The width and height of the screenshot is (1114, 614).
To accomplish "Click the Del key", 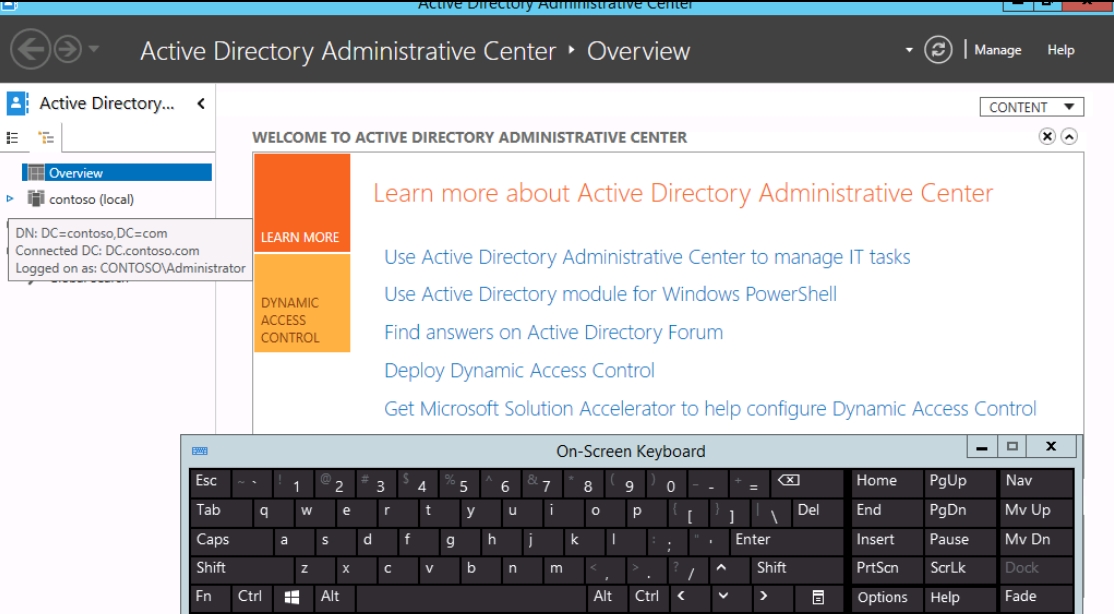I will click(x=818, y=511).
